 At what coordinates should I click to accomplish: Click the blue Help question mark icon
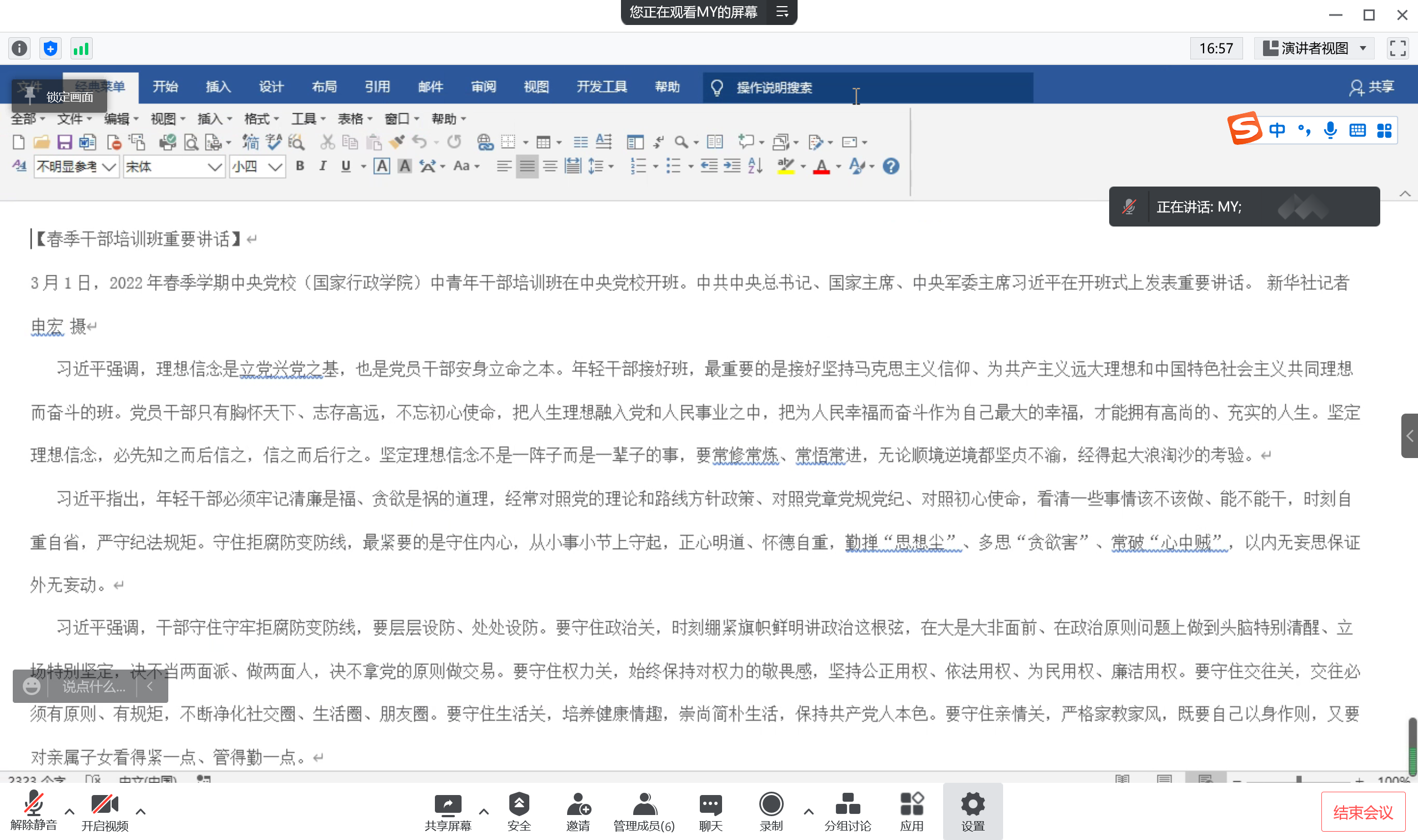click(x=891, y=167)
